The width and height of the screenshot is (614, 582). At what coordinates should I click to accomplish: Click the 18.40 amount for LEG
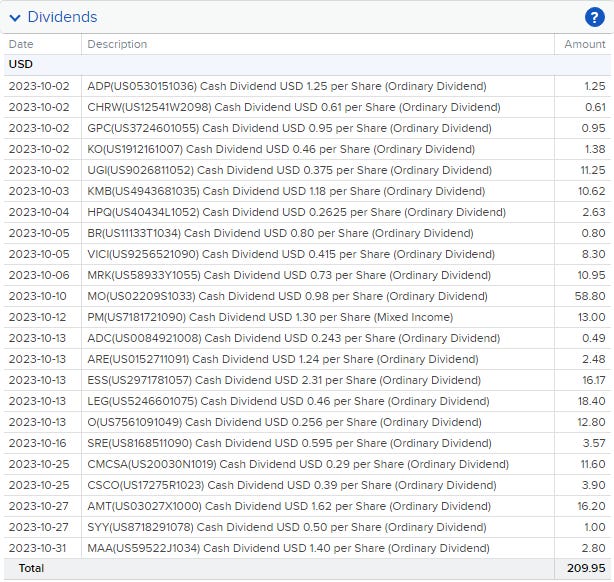point(592,401)
